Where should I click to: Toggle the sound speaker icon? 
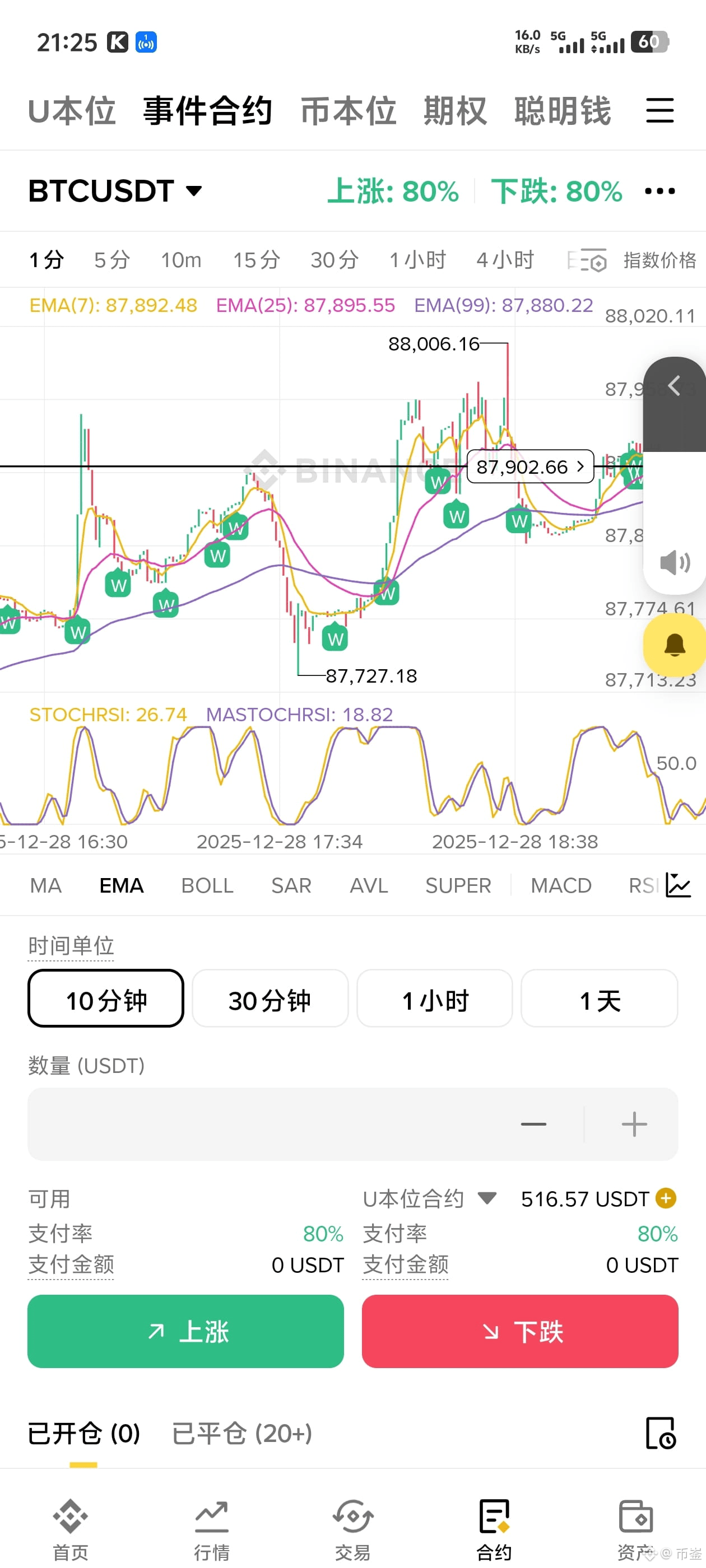pos(675,562)
